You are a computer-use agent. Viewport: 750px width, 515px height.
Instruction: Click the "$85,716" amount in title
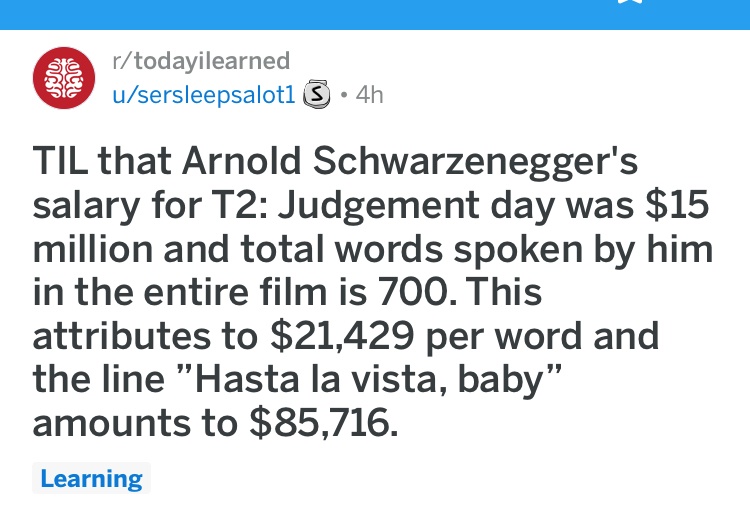[323, 423]
